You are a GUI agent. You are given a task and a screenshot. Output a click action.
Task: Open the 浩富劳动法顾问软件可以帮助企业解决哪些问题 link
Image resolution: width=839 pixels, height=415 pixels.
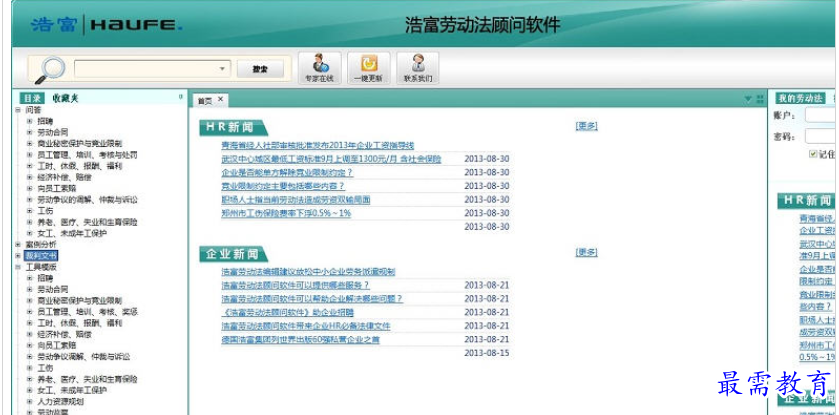point(312,298)
